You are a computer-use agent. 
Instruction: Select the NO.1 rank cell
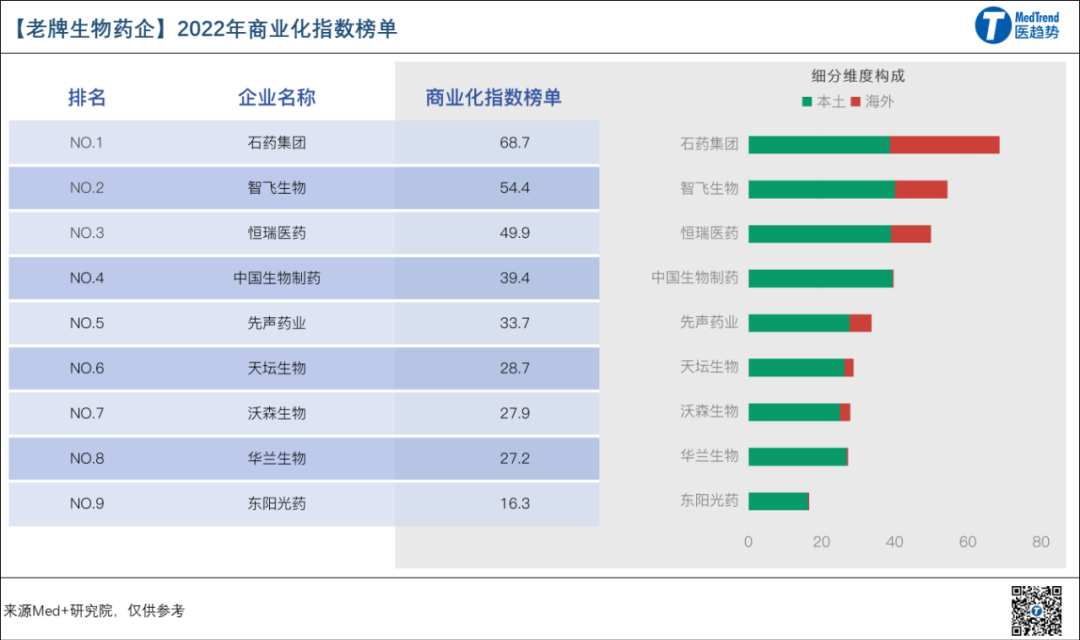pyautogui.click(x=86, y=143)
